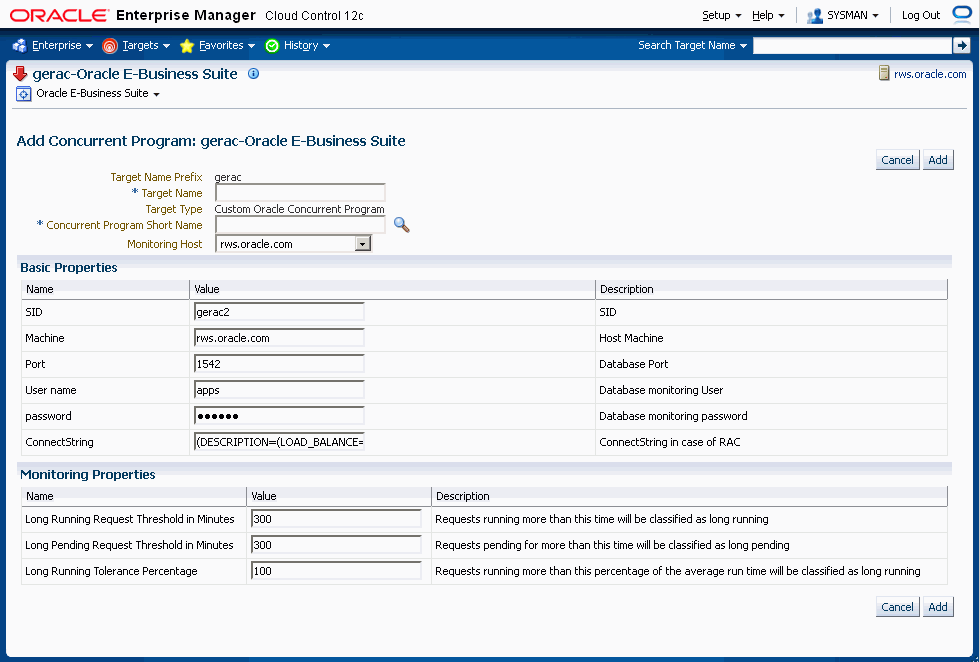Click the Monitoring Properties section heading
Viewport: 980px width, 662px height.
[x=88, y=474]
